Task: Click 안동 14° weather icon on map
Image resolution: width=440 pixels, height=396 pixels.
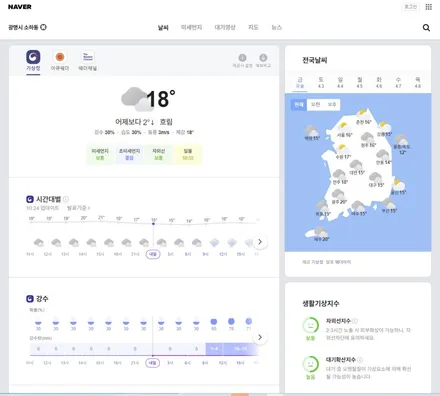Action: [x=383, y=154]
